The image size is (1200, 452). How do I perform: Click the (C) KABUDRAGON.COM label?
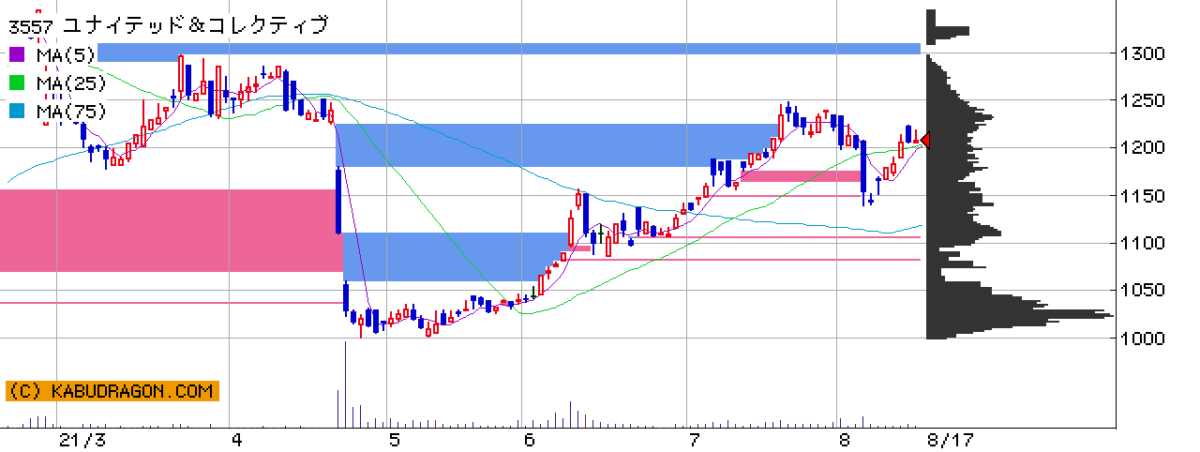pyautogui.click(x=111, y=391)
